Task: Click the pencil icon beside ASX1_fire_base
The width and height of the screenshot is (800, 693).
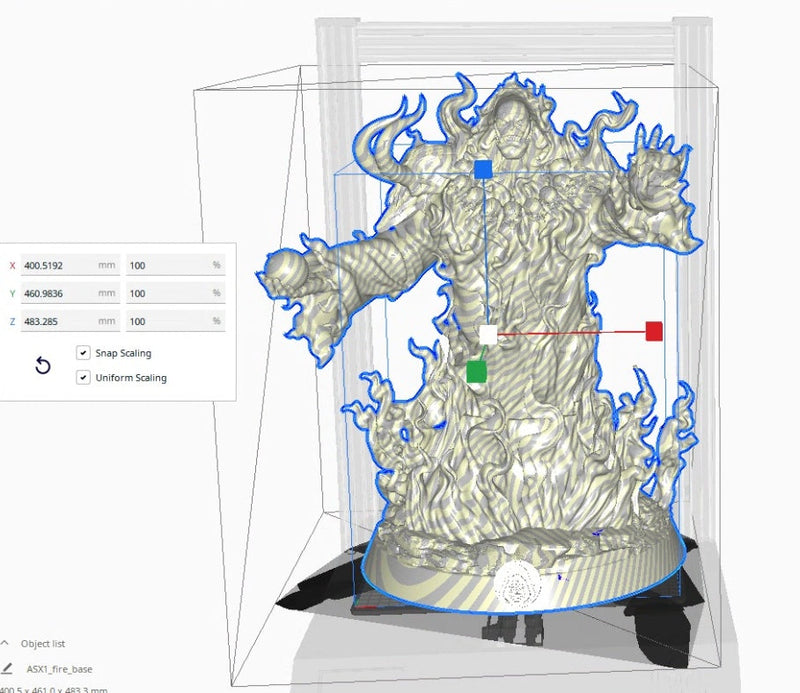Action: [x=6, y=669]
